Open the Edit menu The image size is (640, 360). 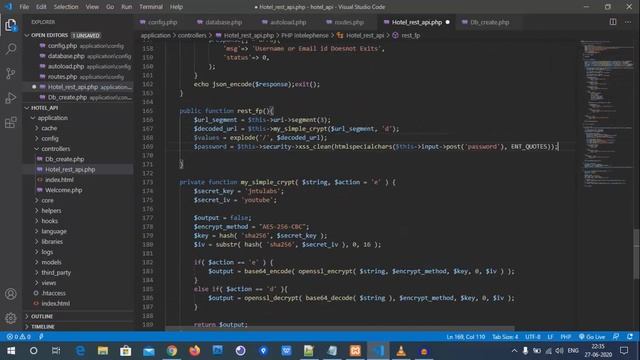[41, 7]
